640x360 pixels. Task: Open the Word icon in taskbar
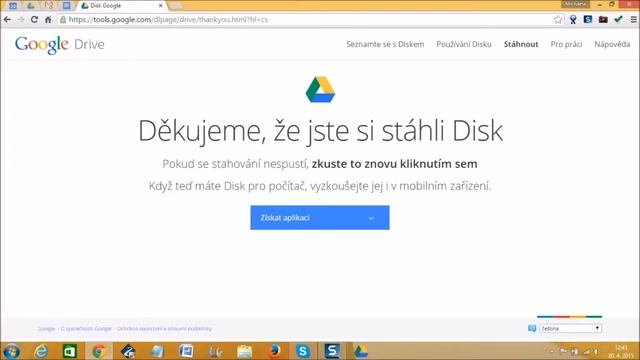pyautogui.click(x=186, y=351)
